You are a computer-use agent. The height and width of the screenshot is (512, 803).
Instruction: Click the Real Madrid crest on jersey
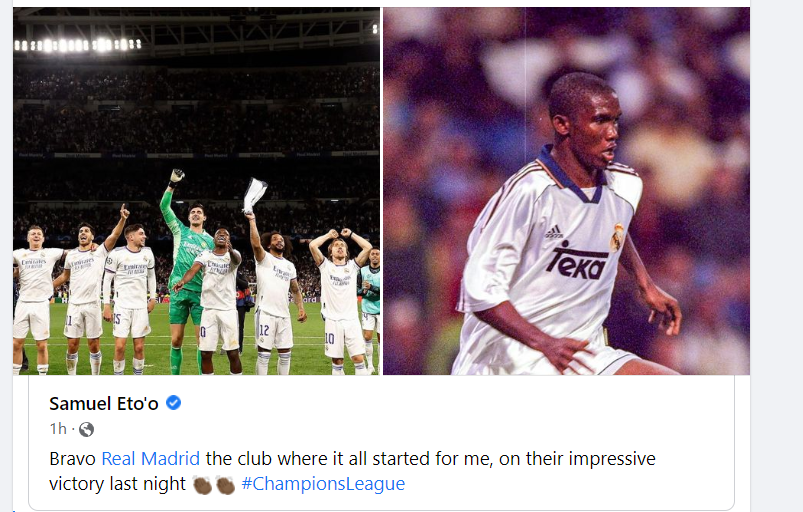click(617, 238)
